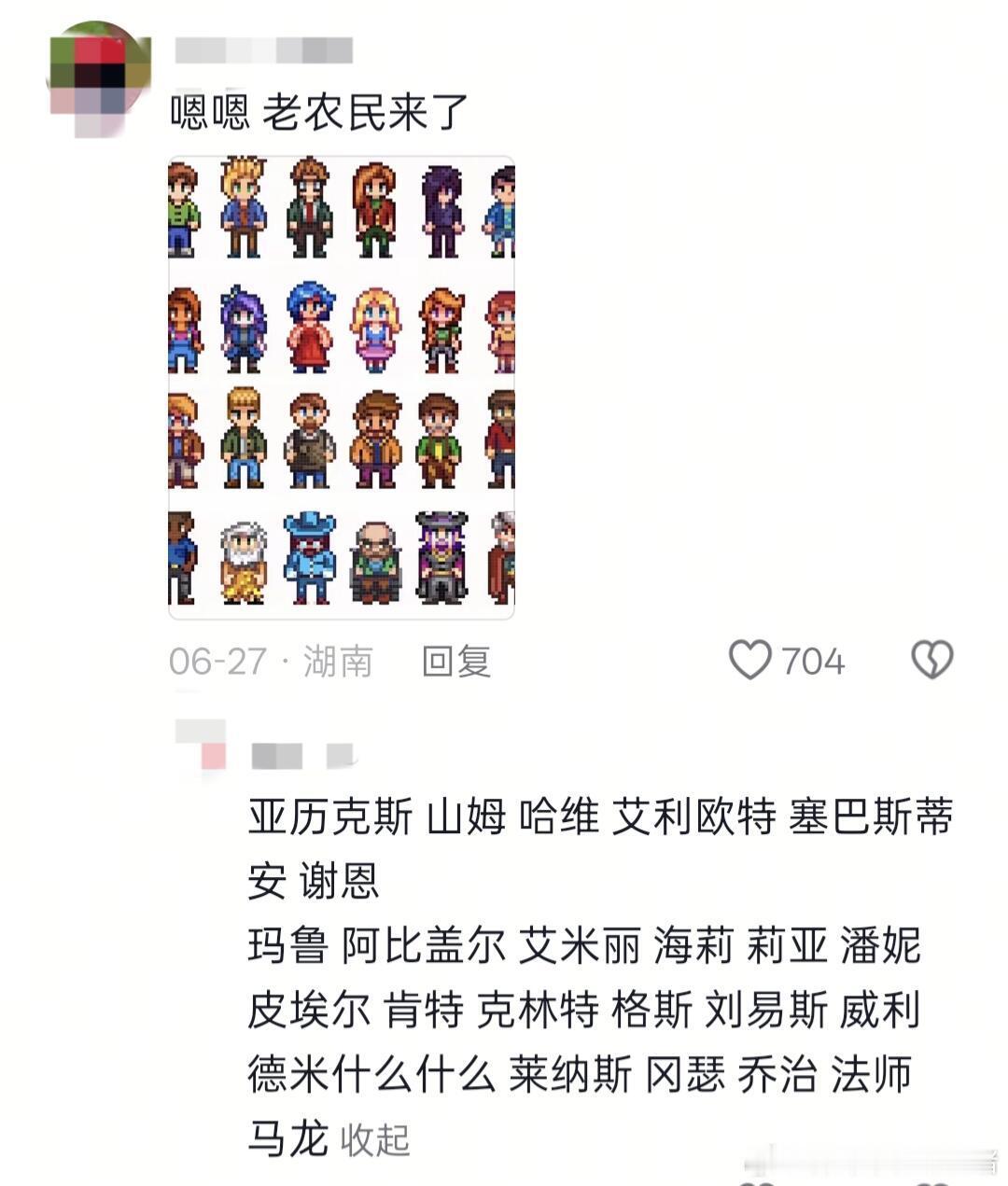Tap the bald man with glasses sprite
Screen dimensions: 1008x1186
[x=375, y=562]
